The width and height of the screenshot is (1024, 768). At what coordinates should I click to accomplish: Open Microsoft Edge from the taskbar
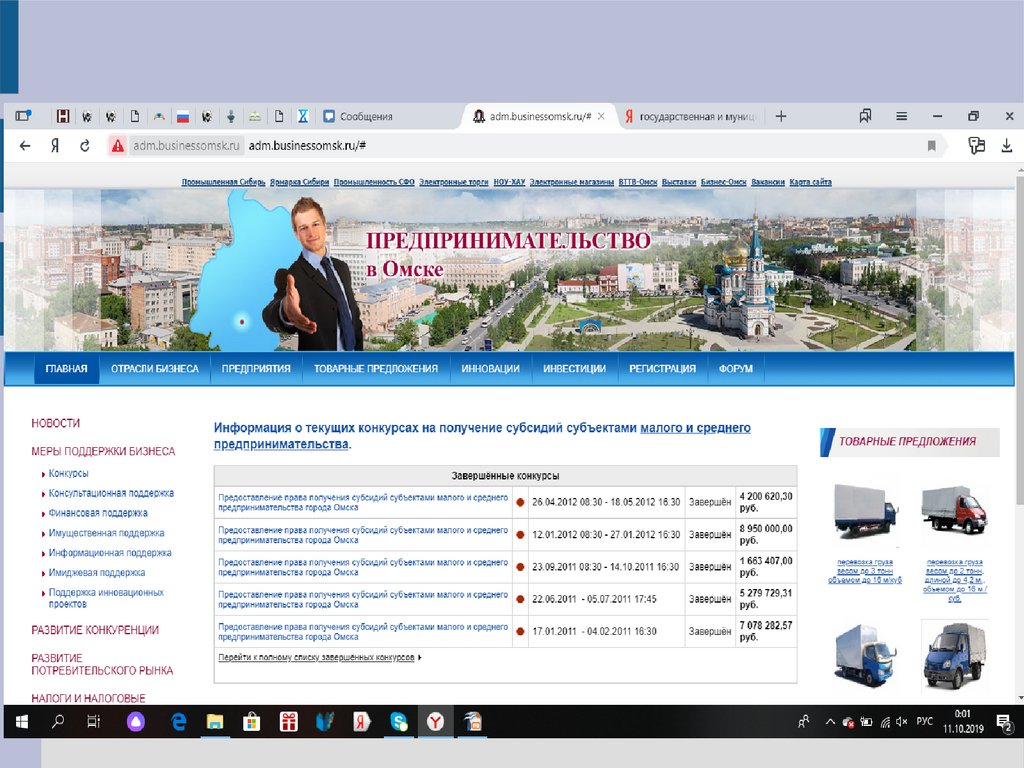pyautogui.click(x=179, y=721)
